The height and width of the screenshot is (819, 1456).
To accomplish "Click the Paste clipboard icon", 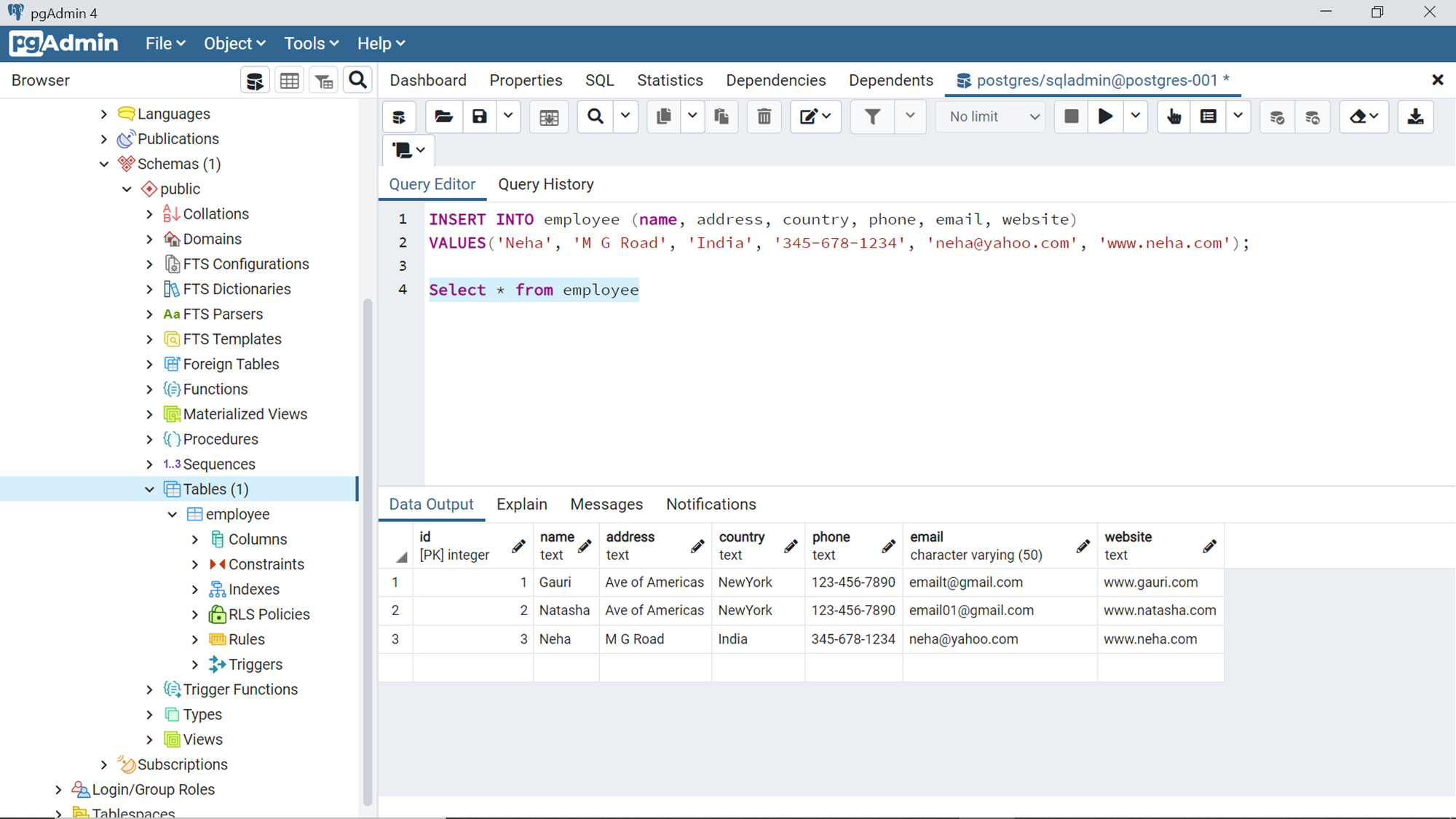I will pyautogui.click(x=721, y=116).
